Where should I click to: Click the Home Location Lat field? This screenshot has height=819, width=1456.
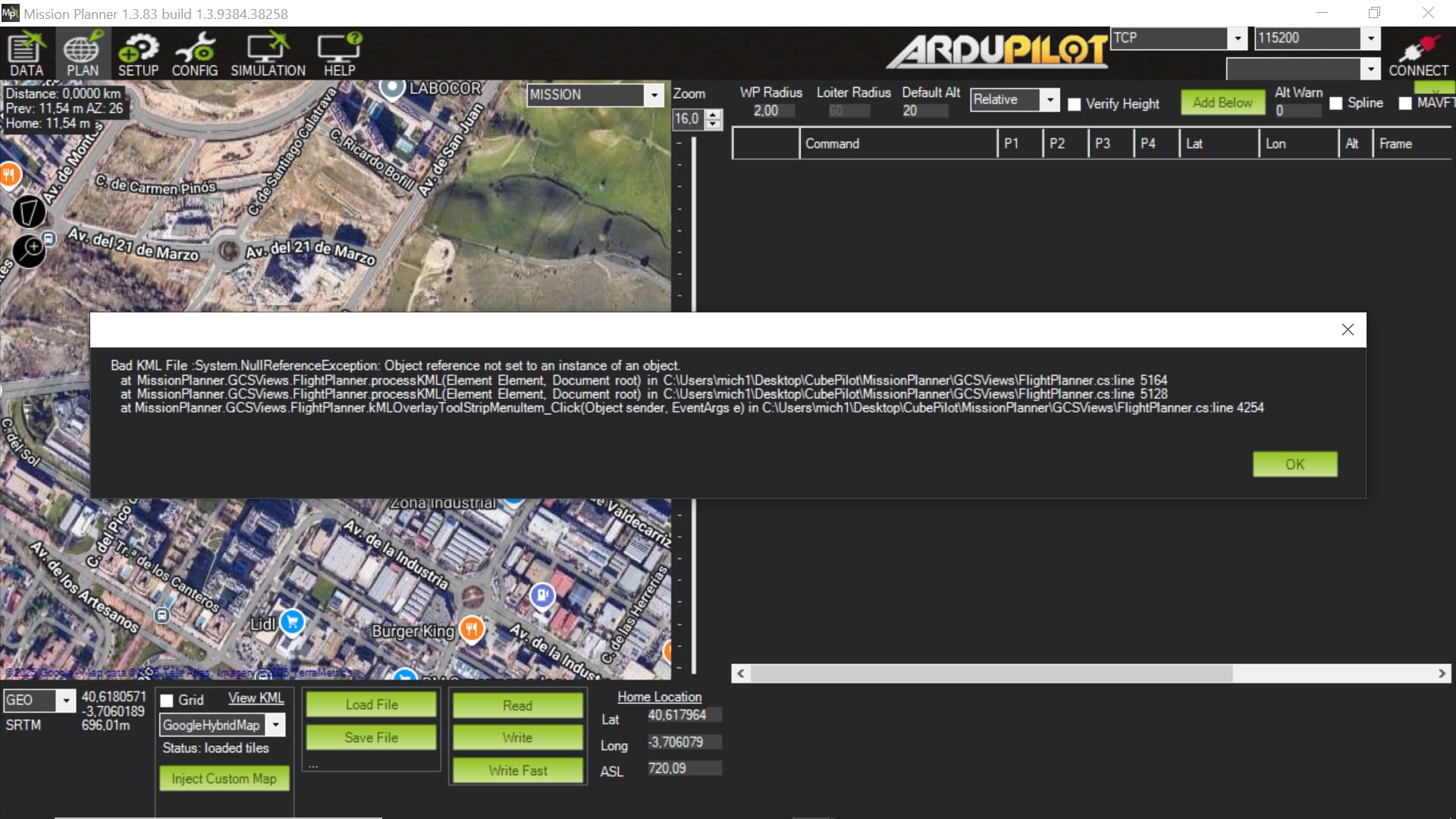coord(684,715)
